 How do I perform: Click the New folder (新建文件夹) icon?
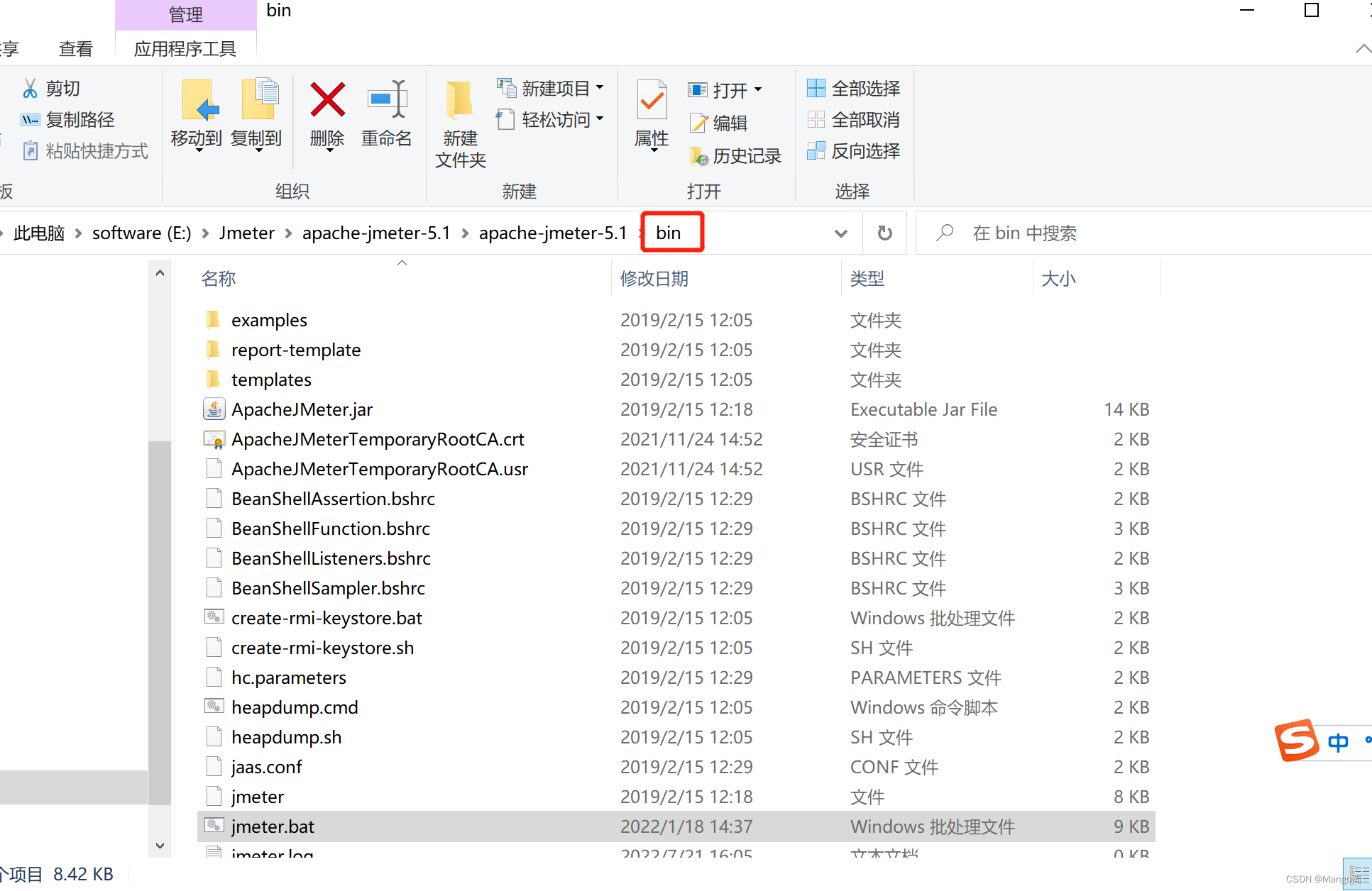(x=459, y=99)
